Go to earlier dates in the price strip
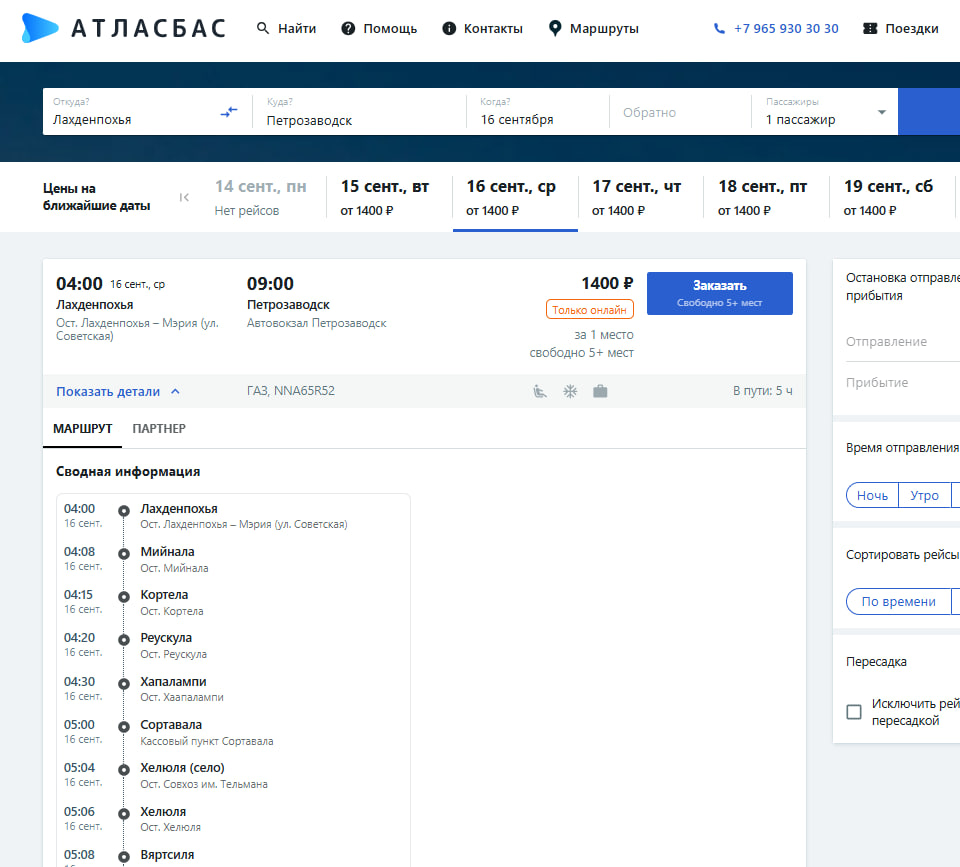960x867 pixels. pyautogui.click(x=184, y=197)
